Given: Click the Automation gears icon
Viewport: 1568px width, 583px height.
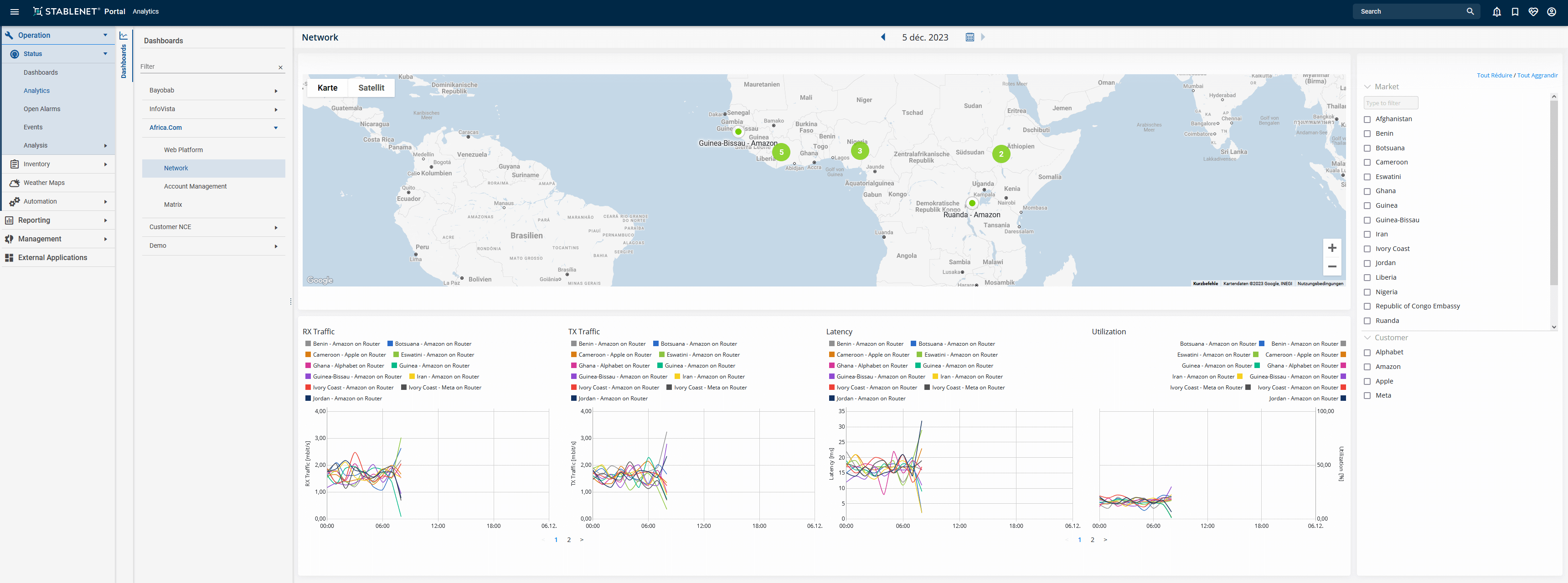Looking at the screenshot, I should (x=15, y=202).
